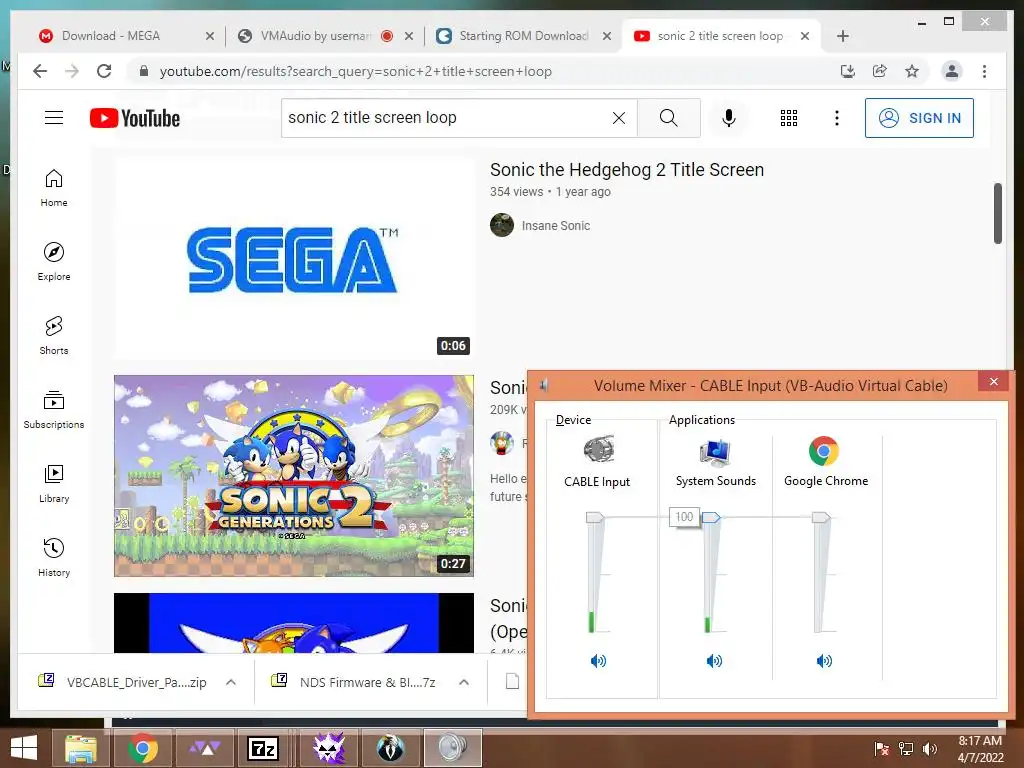Click the Chrome address bar URL
Screen dimensions: 1024x768
point(355,71)
